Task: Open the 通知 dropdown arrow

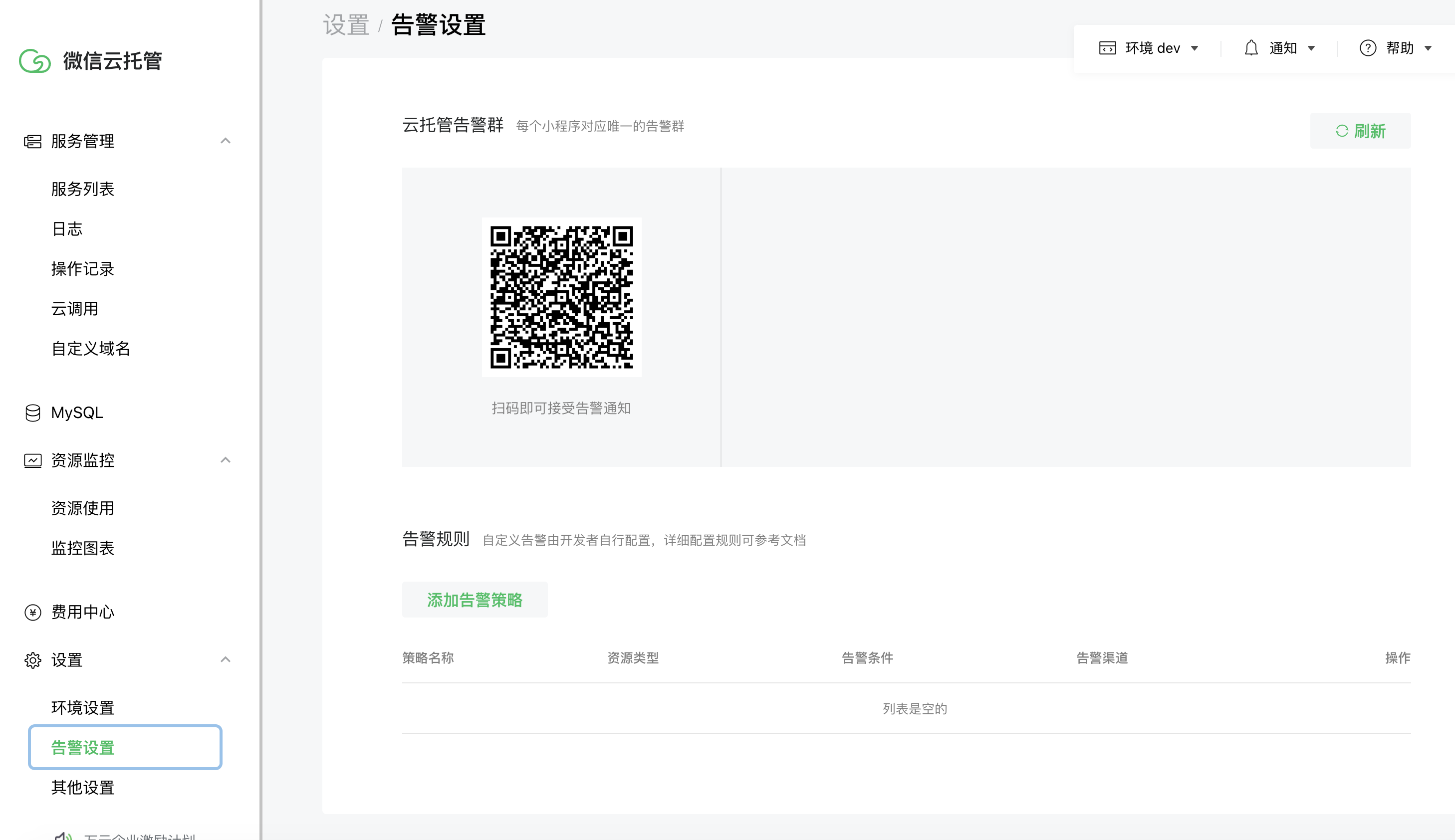Action: 1311,48
